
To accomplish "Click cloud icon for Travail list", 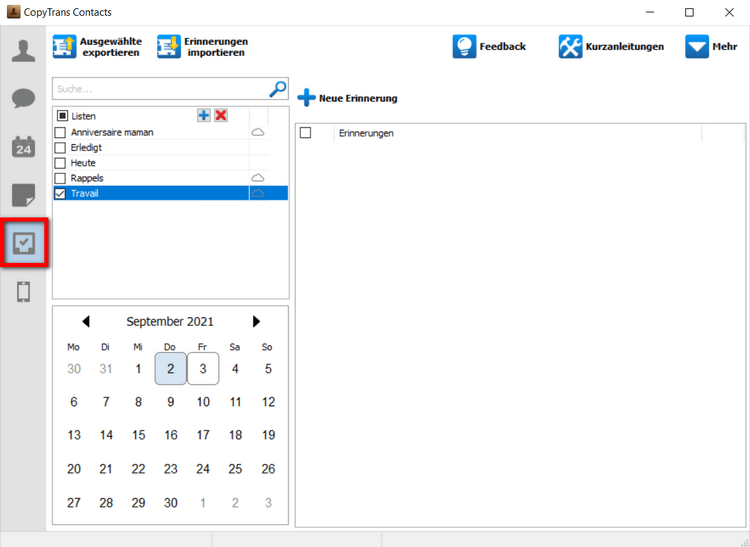I will [x=258, y=193].
